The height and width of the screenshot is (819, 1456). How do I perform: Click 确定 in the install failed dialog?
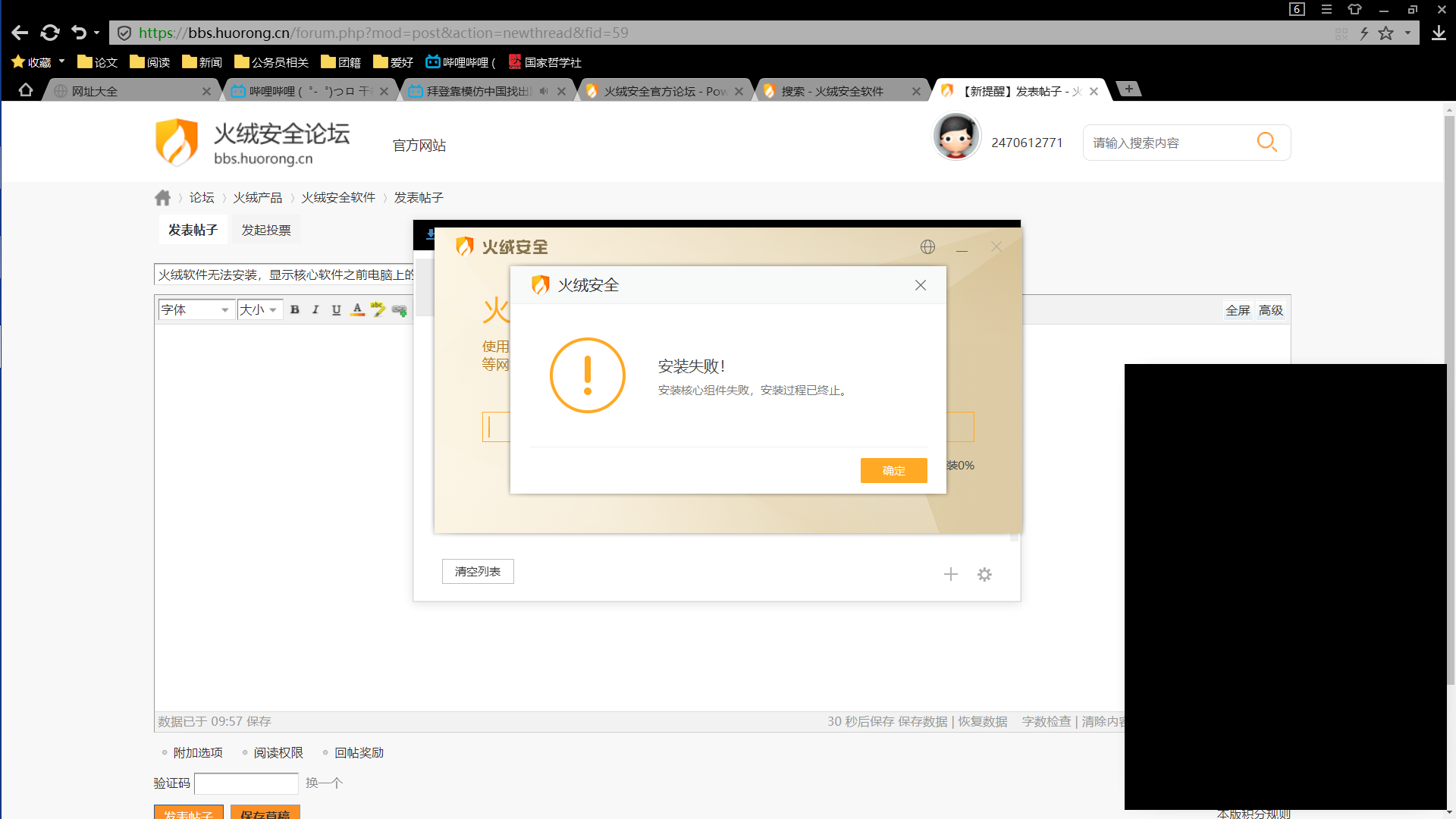tap(893, 470)
